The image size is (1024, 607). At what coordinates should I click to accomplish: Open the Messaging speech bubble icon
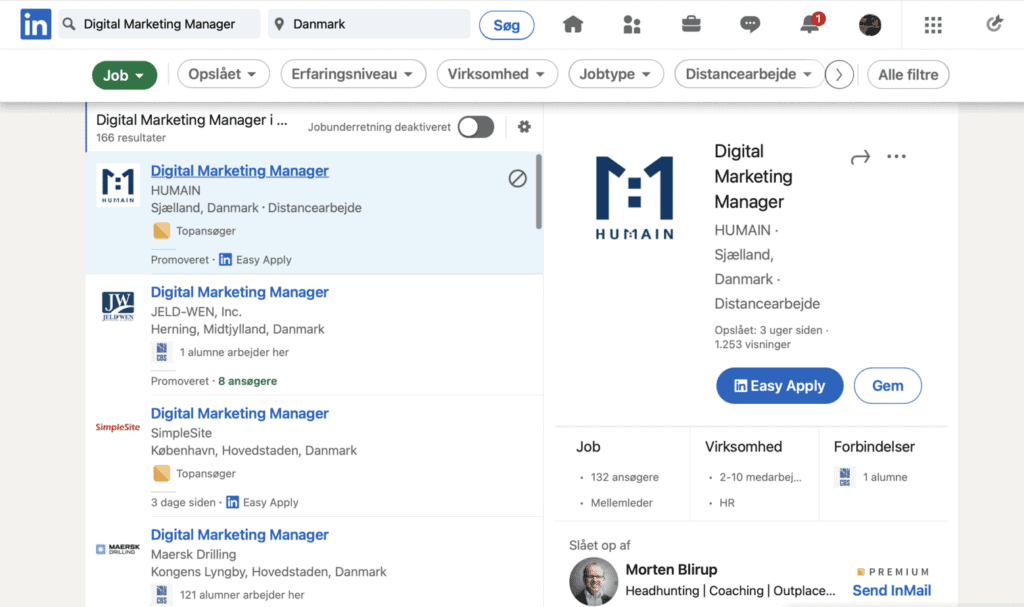[x=750, y=24]
